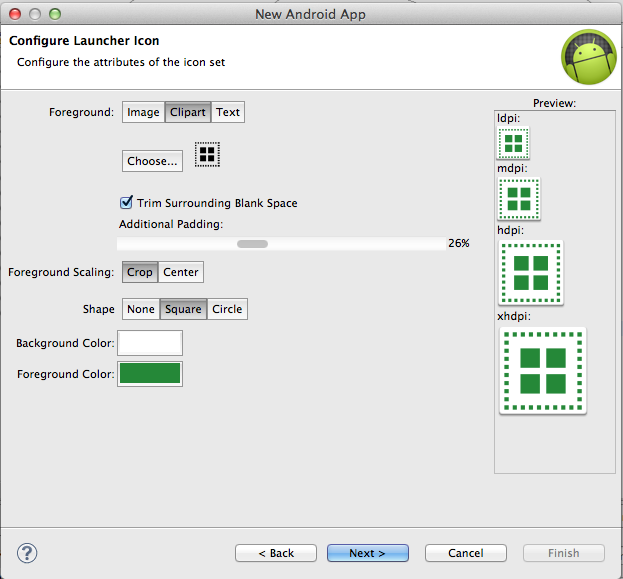Set foreground scaling to Center
The image size is (623, 579).
181,272
